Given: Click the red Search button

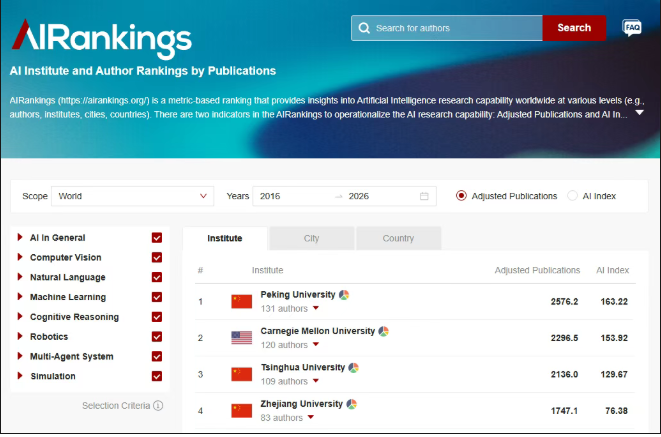Looking at the screenshot, I should point(574,28).
